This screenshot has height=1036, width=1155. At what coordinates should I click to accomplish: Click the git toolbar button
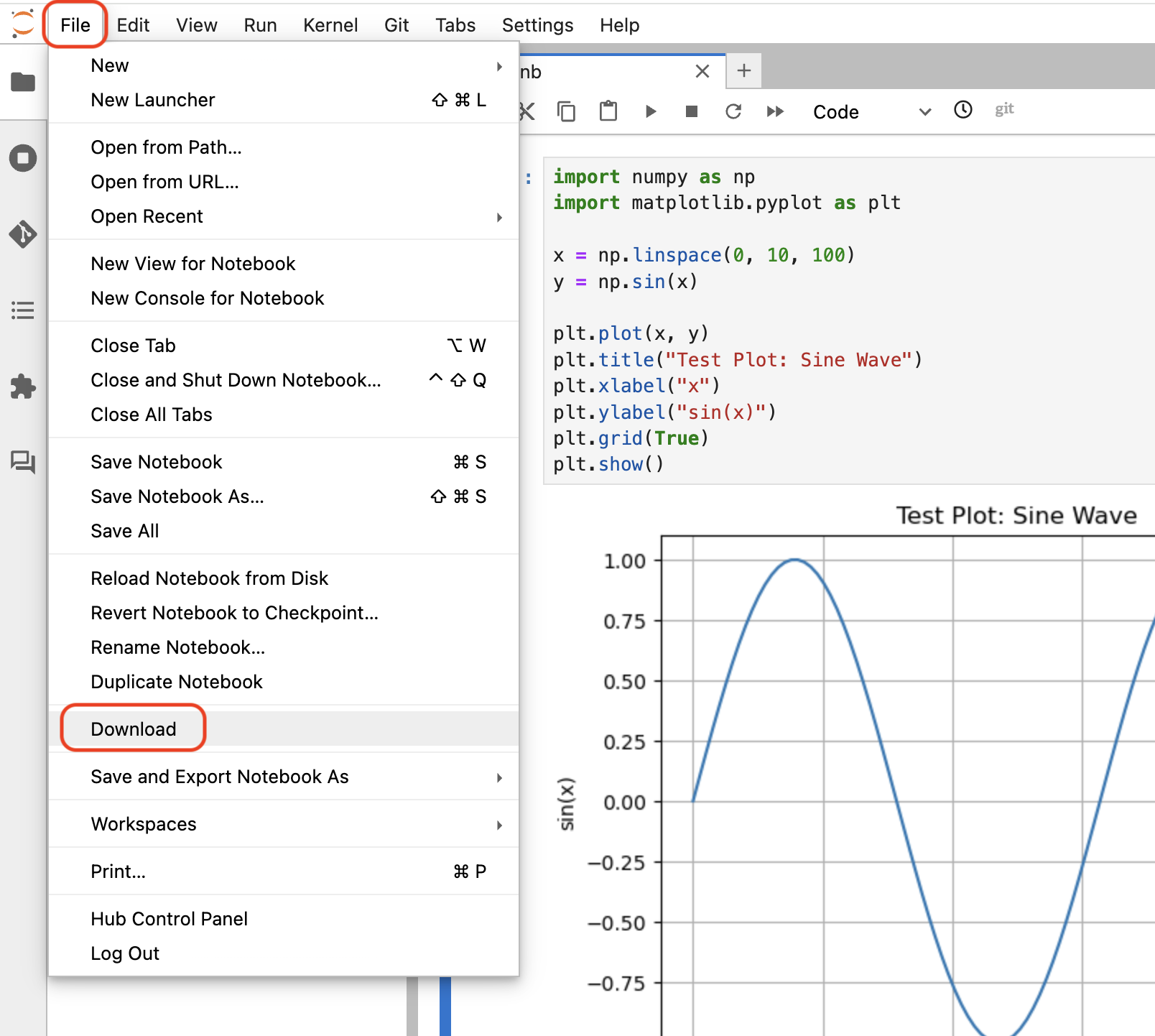[x=1004, y=109]
